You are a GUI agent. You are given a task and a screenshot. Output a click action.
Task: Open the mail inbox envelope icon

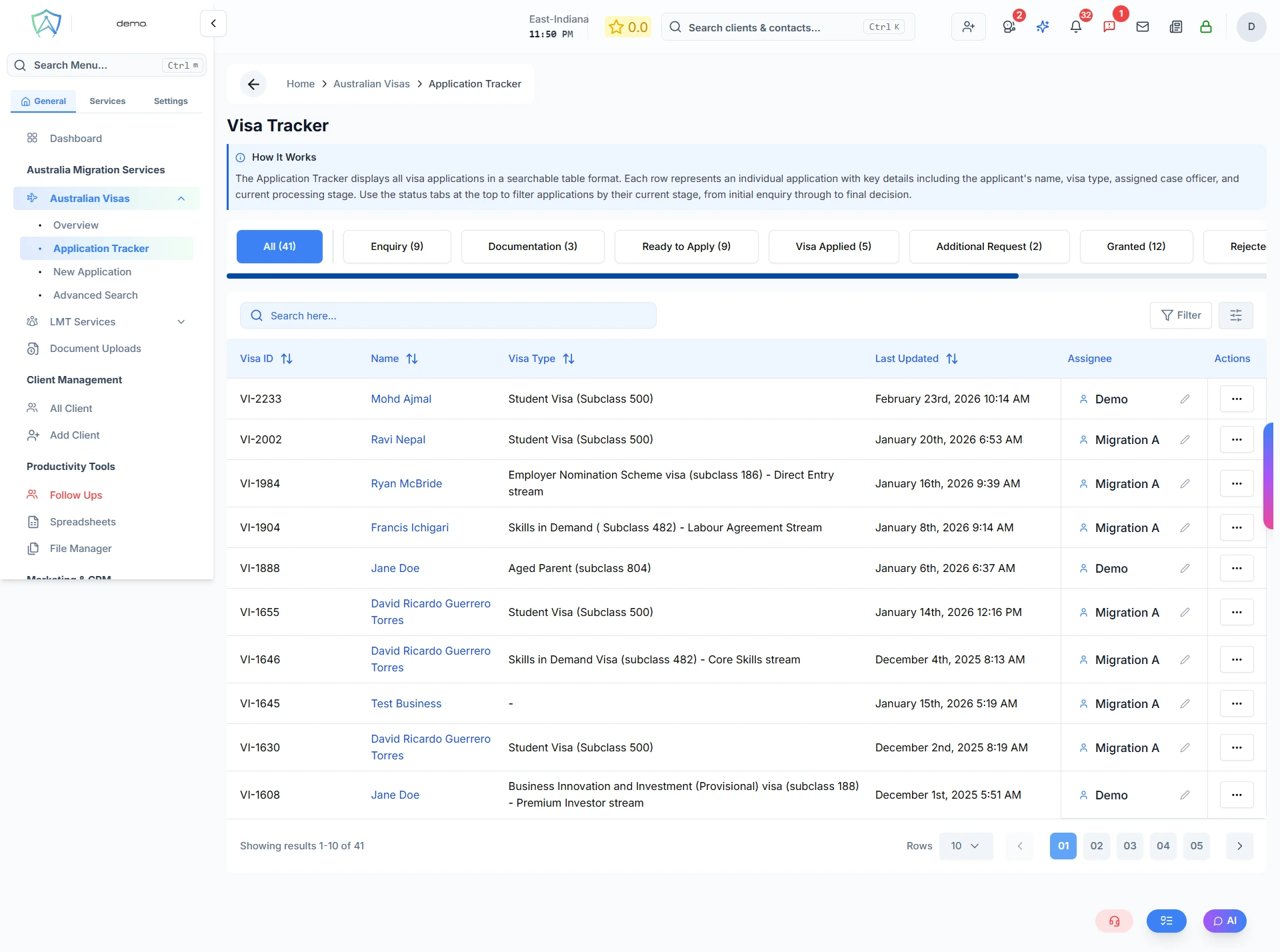pyautogui.click(x=1143, y=27)
